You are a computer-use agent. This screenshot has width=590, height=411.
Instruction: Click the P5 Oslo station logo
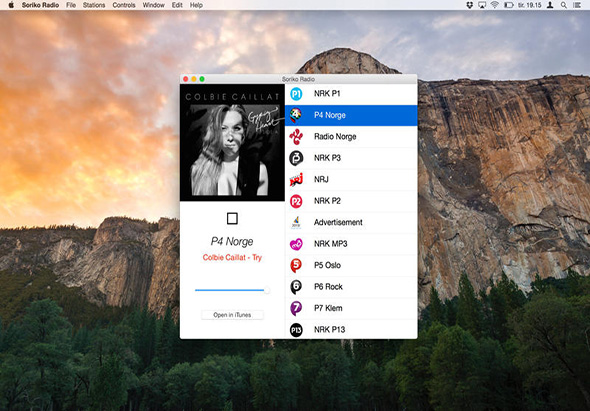tap(296, 265)
